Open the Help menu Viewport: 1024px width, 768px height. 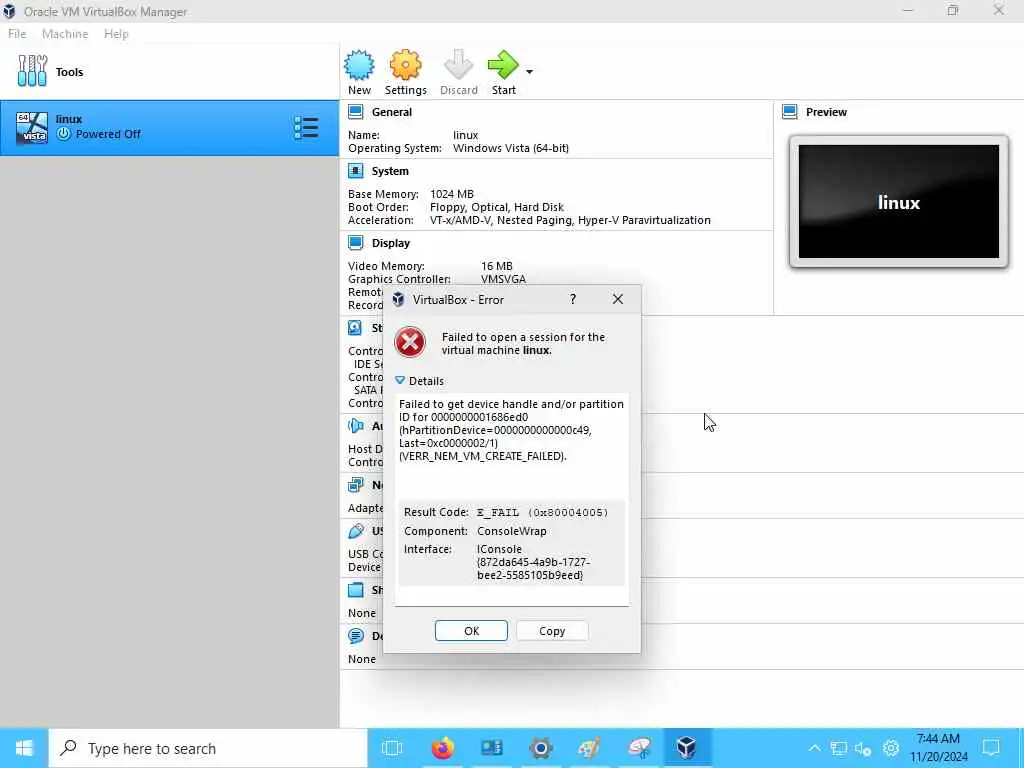pos(116,34)
